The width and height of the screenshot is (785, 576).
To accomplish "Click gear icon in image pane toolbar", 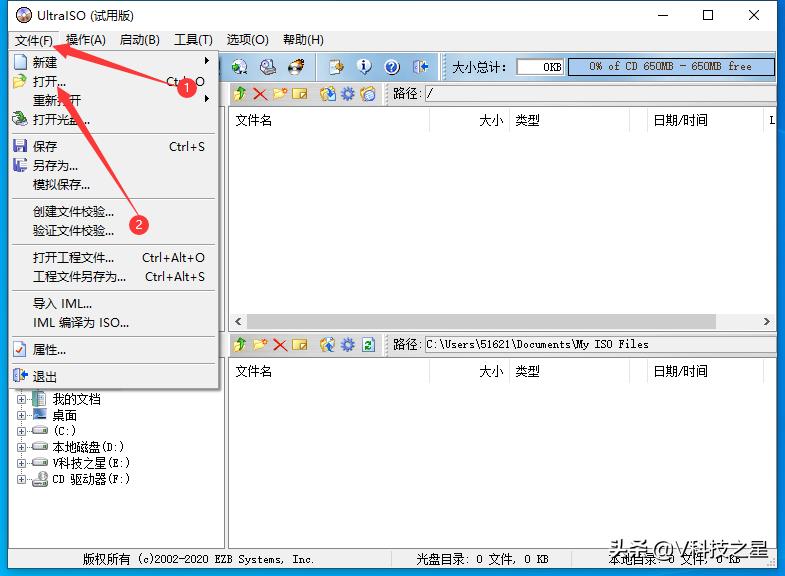I will 348,94.
